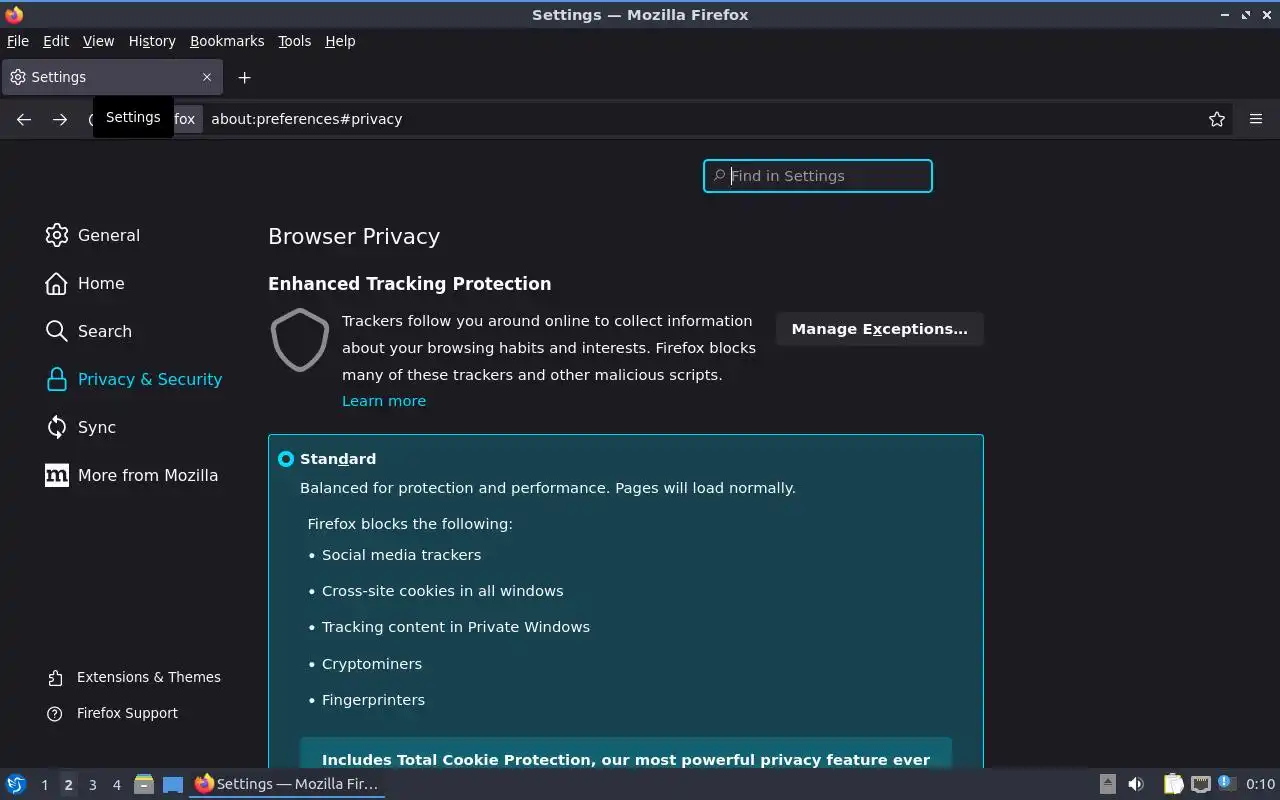
Task: Click the show desktop taskbar icon
Action: click(173, 784)
